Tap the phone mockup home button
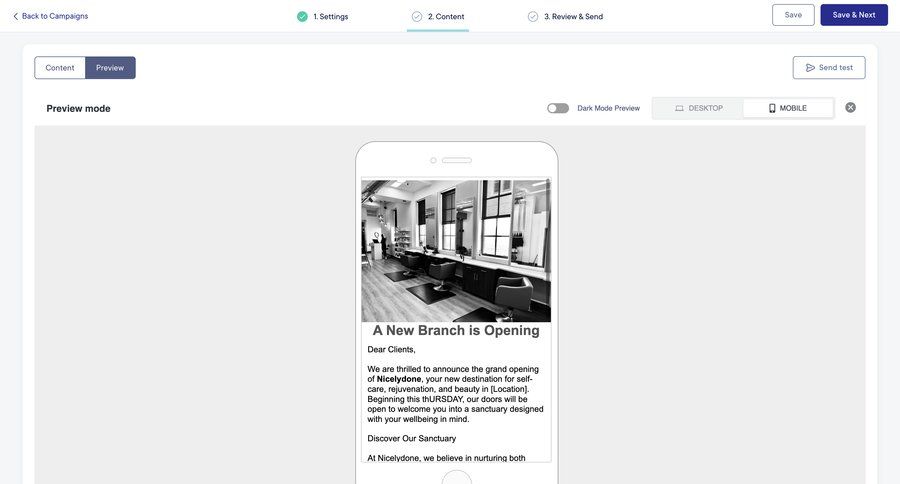Image resolution: width=900 pixels, height=484 pixels. coord(456,478)
